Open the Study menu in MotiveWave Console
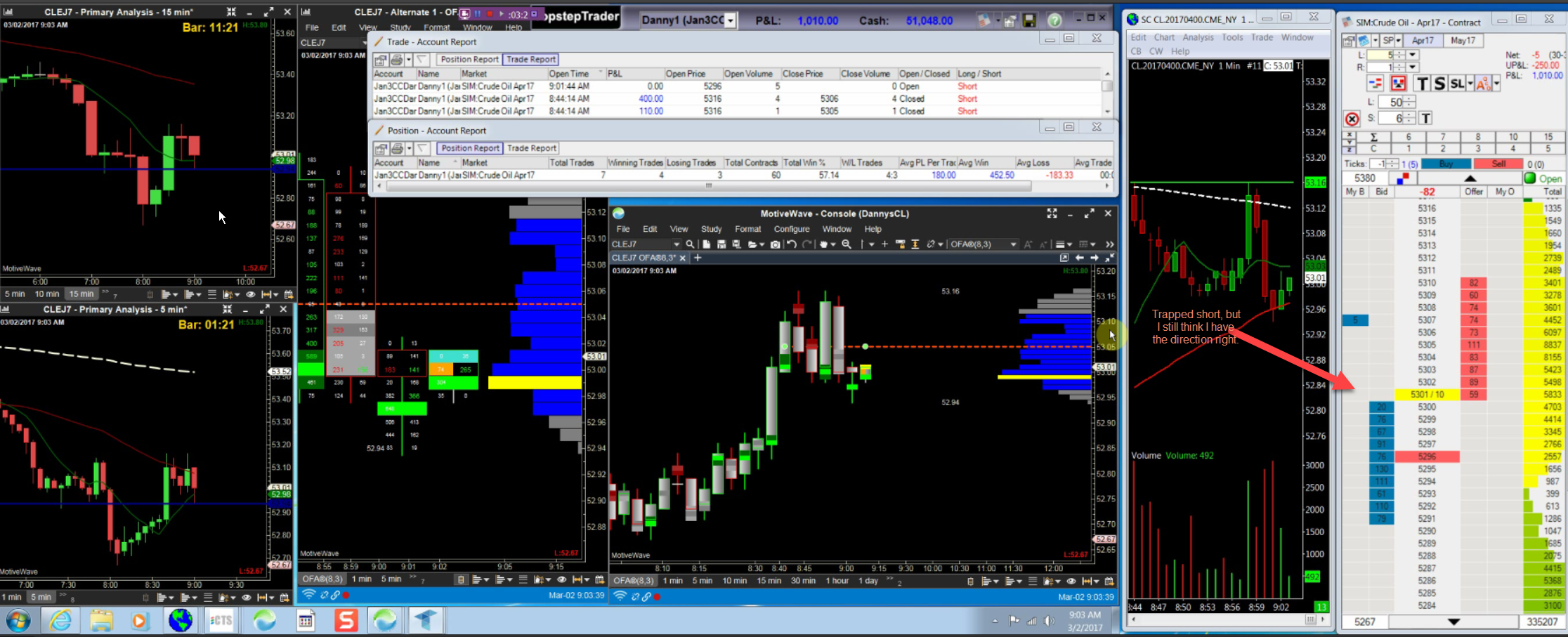Viewport: 1568px width, 637px height. click(711, 229)
